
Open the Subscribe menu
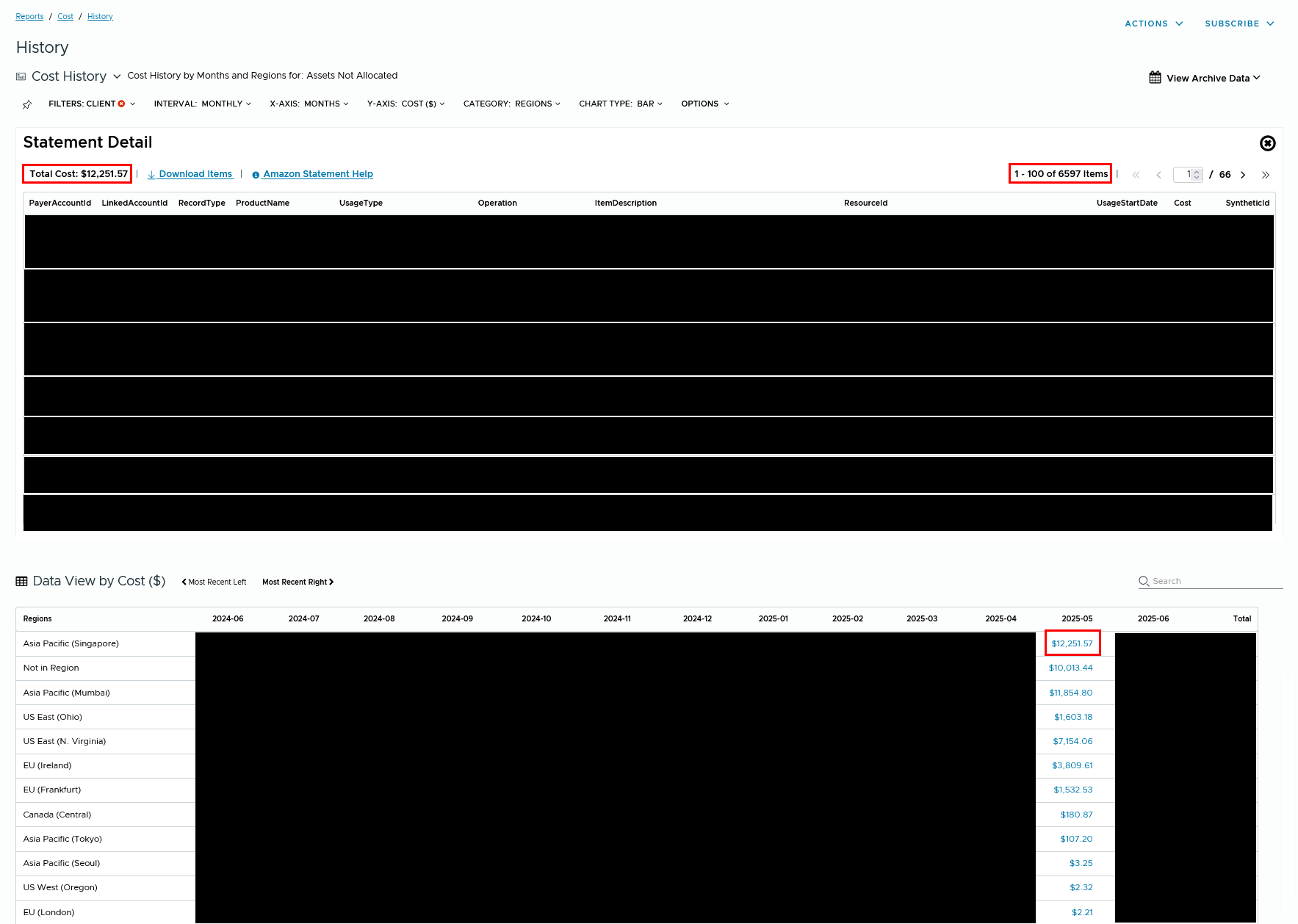pos(1238,24)
